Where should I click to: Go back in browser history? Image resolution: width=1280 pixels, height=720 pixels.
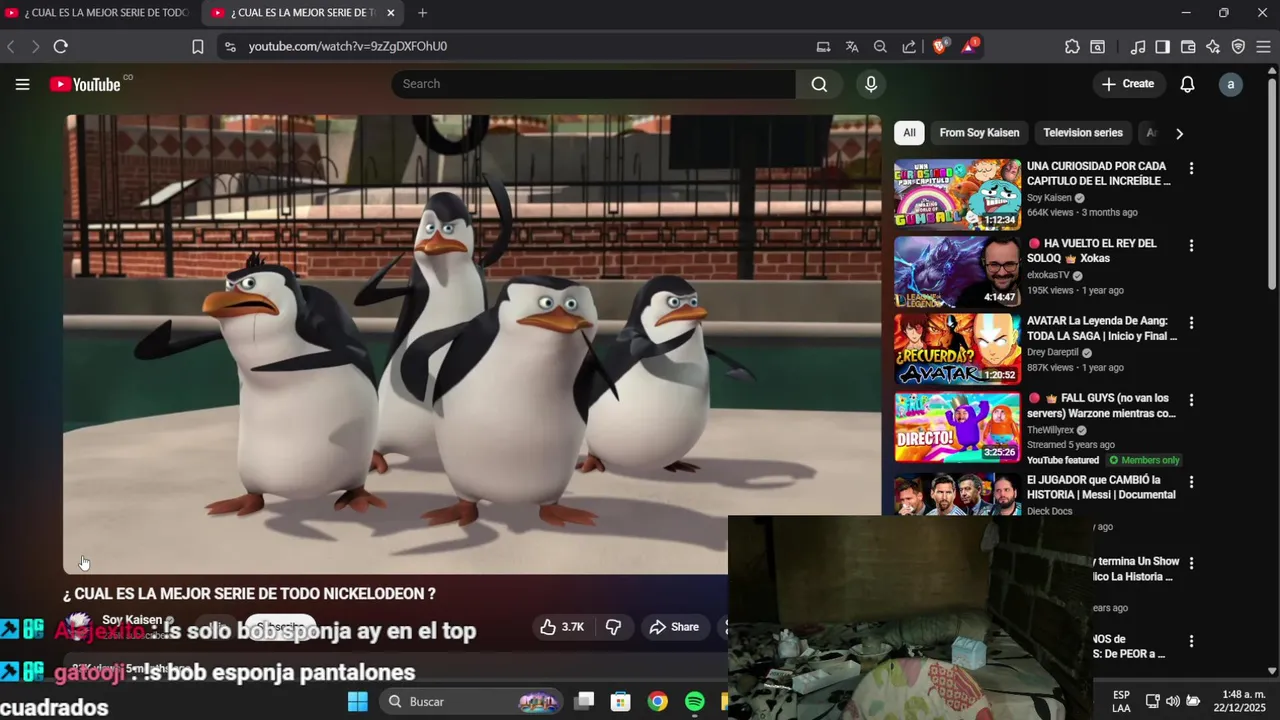[x=11, y=46]
